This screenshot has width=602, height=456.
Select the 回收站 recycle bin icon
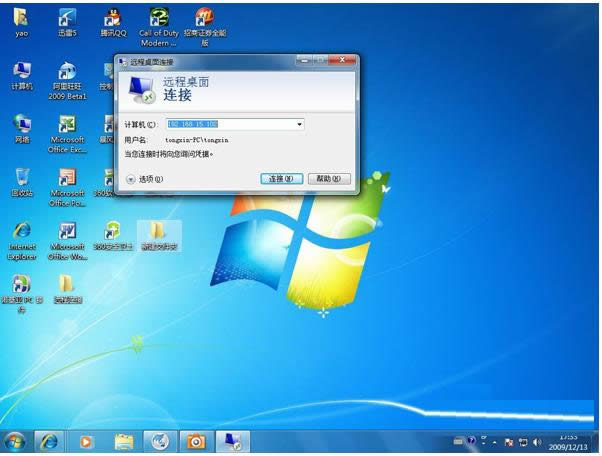click(x=21, y=178)
